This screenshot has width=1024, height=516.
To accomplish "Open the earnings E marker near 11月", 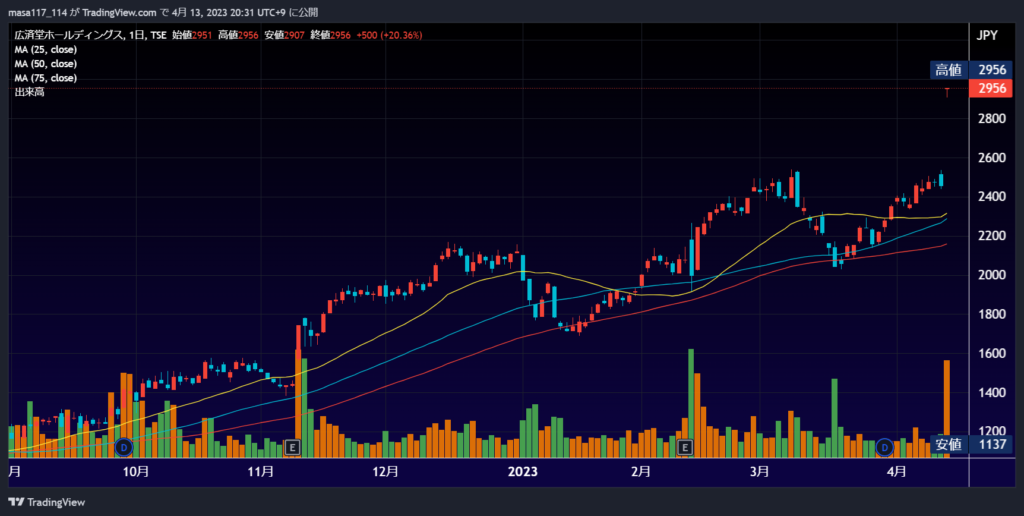I will 293,447.
